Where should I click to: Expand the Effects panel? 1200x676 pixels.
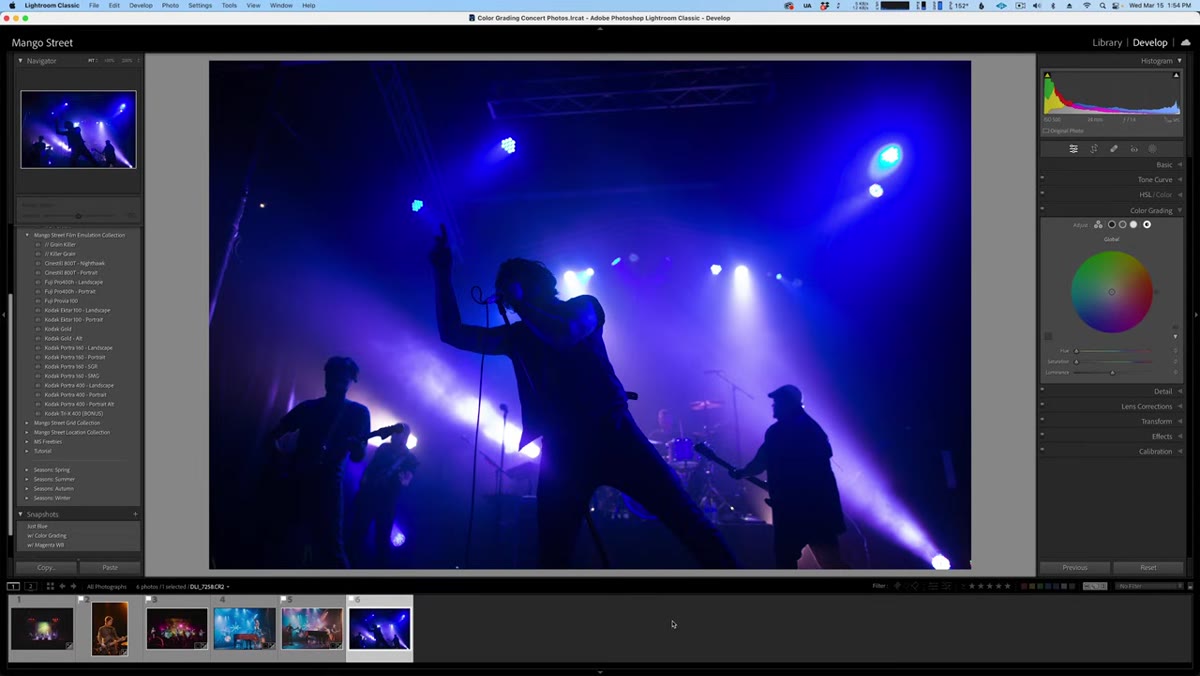[1180, 436]
